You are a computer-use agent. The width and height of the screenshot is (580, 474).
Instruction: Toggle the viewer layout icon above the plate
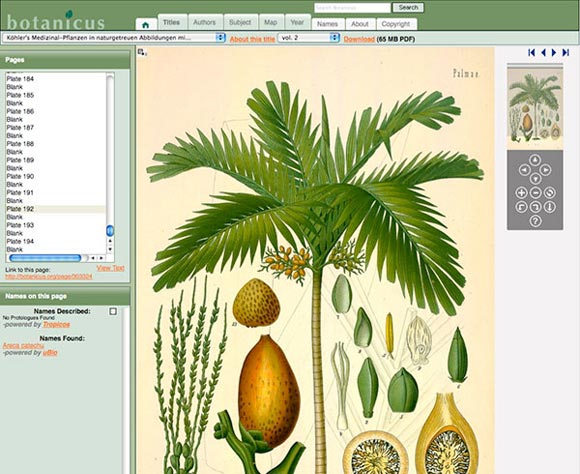coord(142,53)
